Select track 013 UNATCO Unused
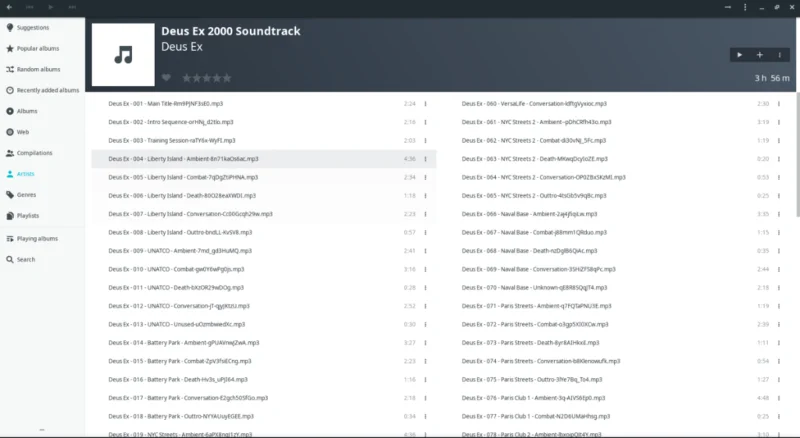The height and width of the screenshot is (438, 800). point(264,324)
